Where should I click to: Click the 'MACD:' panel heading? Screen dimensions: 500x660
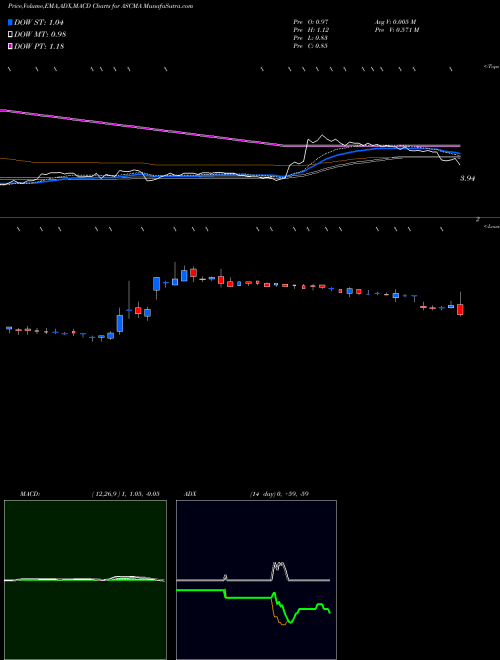point(30,494)
